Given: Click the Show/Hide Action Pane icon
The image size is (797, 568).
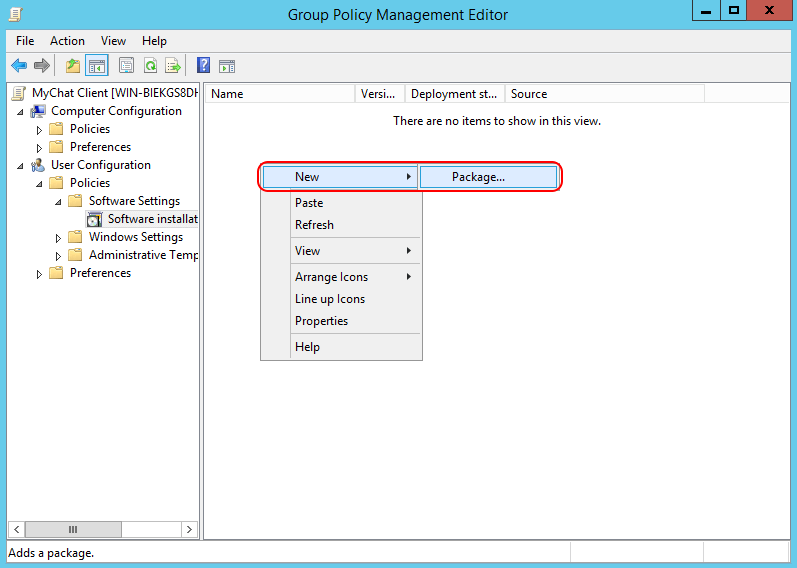Looking at the screenshot, I should coord(227,66).
